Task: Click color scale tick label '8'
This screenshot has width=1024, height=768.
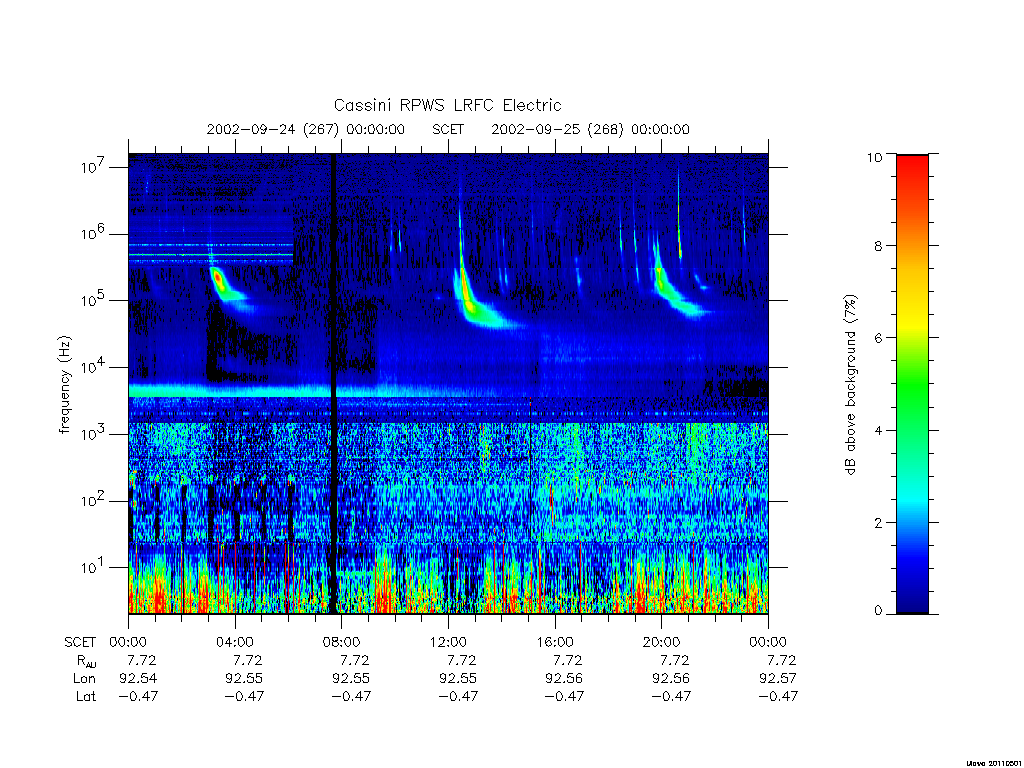Action: pyautogui.click(x=878, y=246)
